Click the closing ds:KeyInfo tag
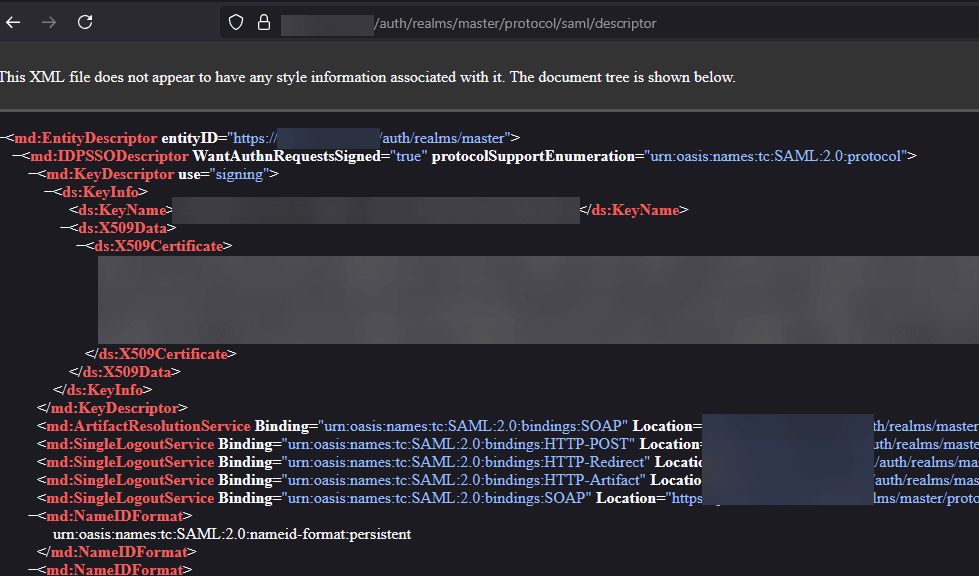Image resolution: width=979 pixels, height=576 pixels. (x=103, y=390)
